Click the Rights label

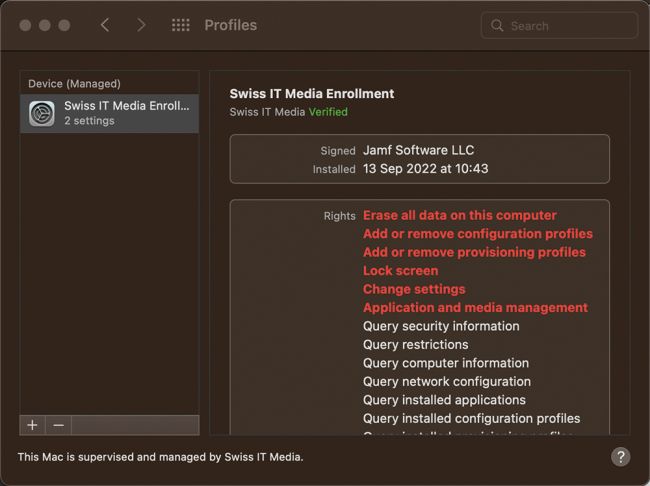pyautogui.click(x=340, y=216)
